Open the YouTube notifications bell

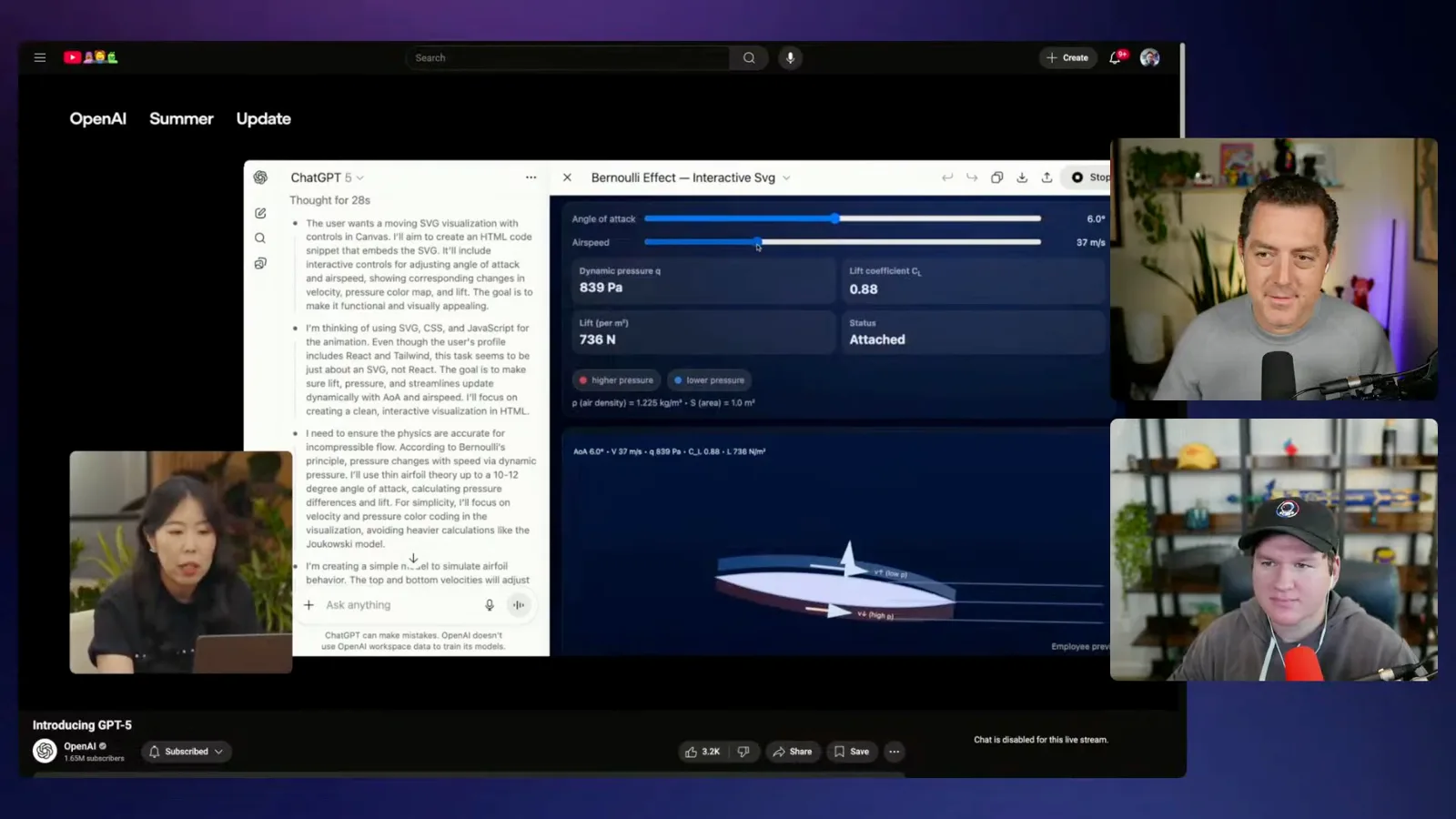click(x=1115, y=57)
